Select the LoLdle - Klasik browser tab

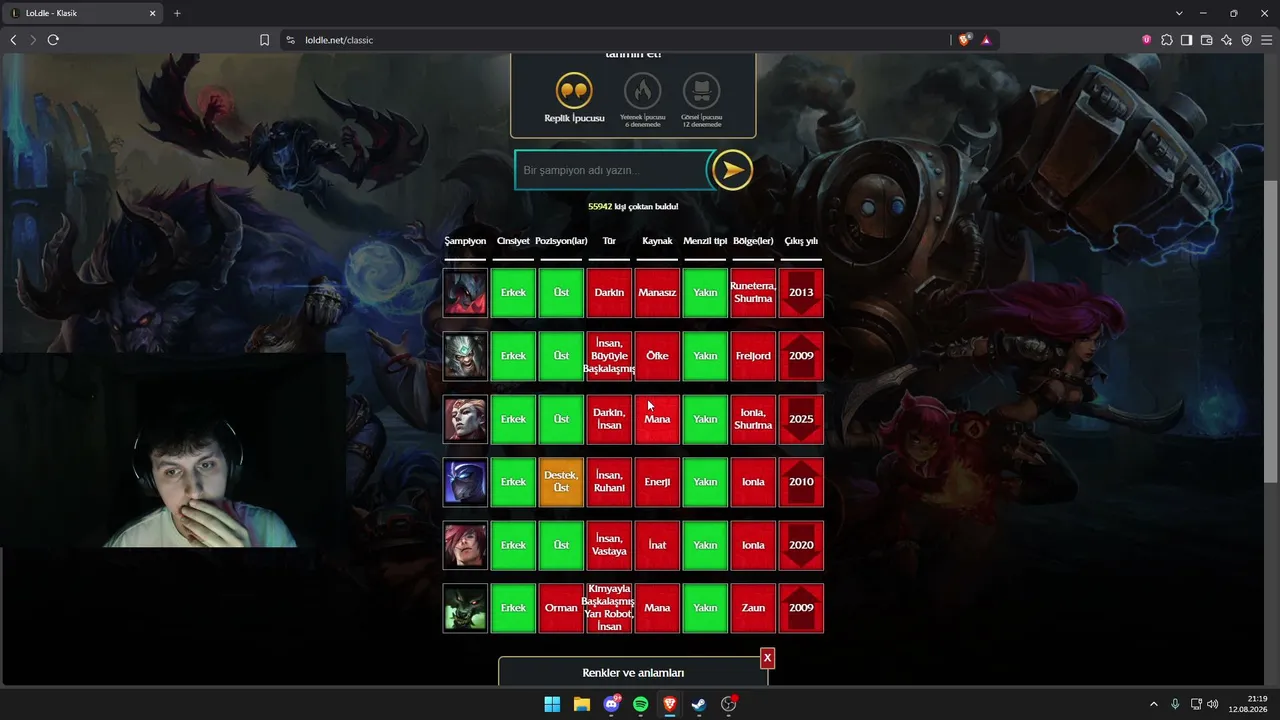click(83, 13)
